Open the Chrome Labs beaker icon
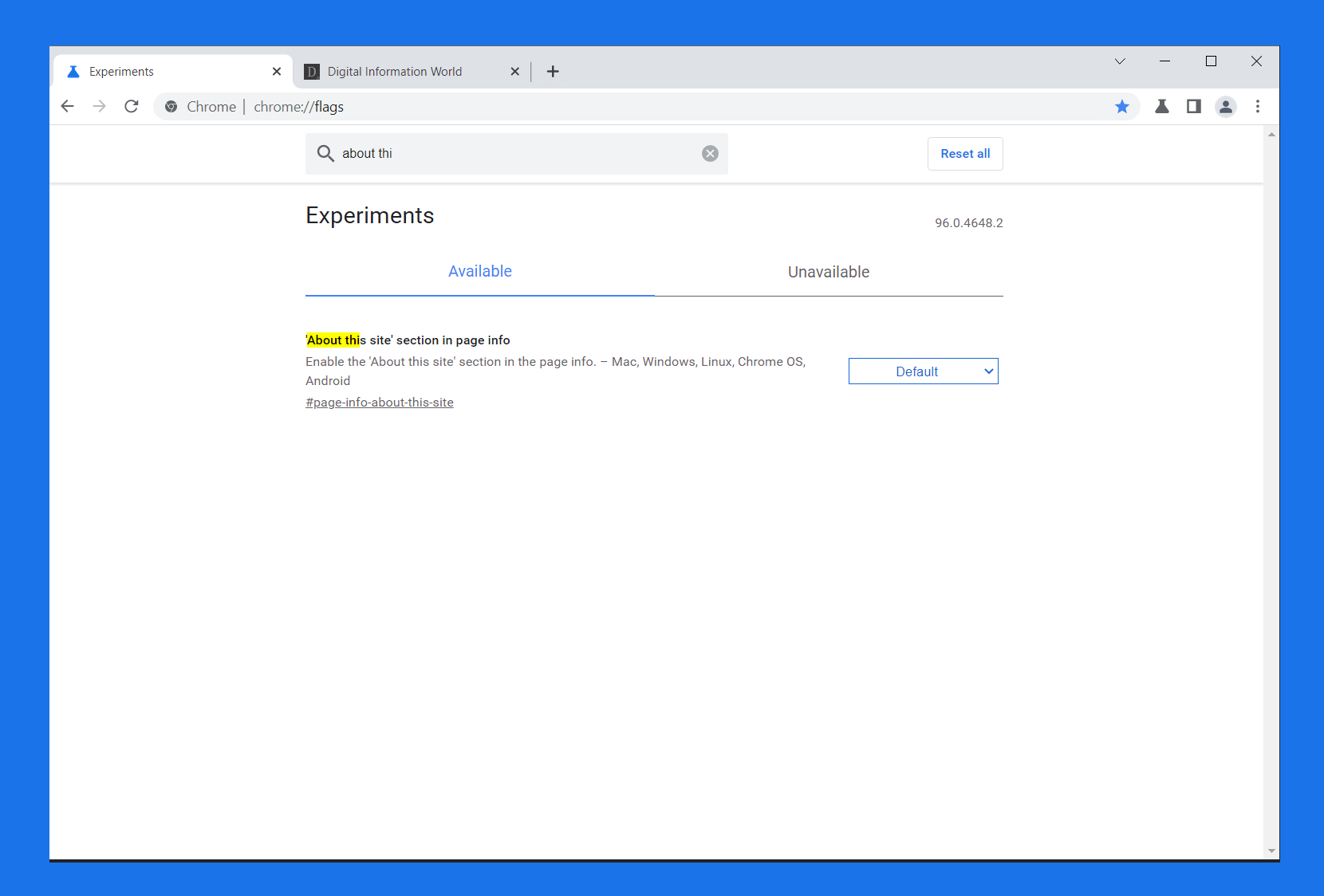The height and width of the screenshot is (896, 1324). [1161, 106]
